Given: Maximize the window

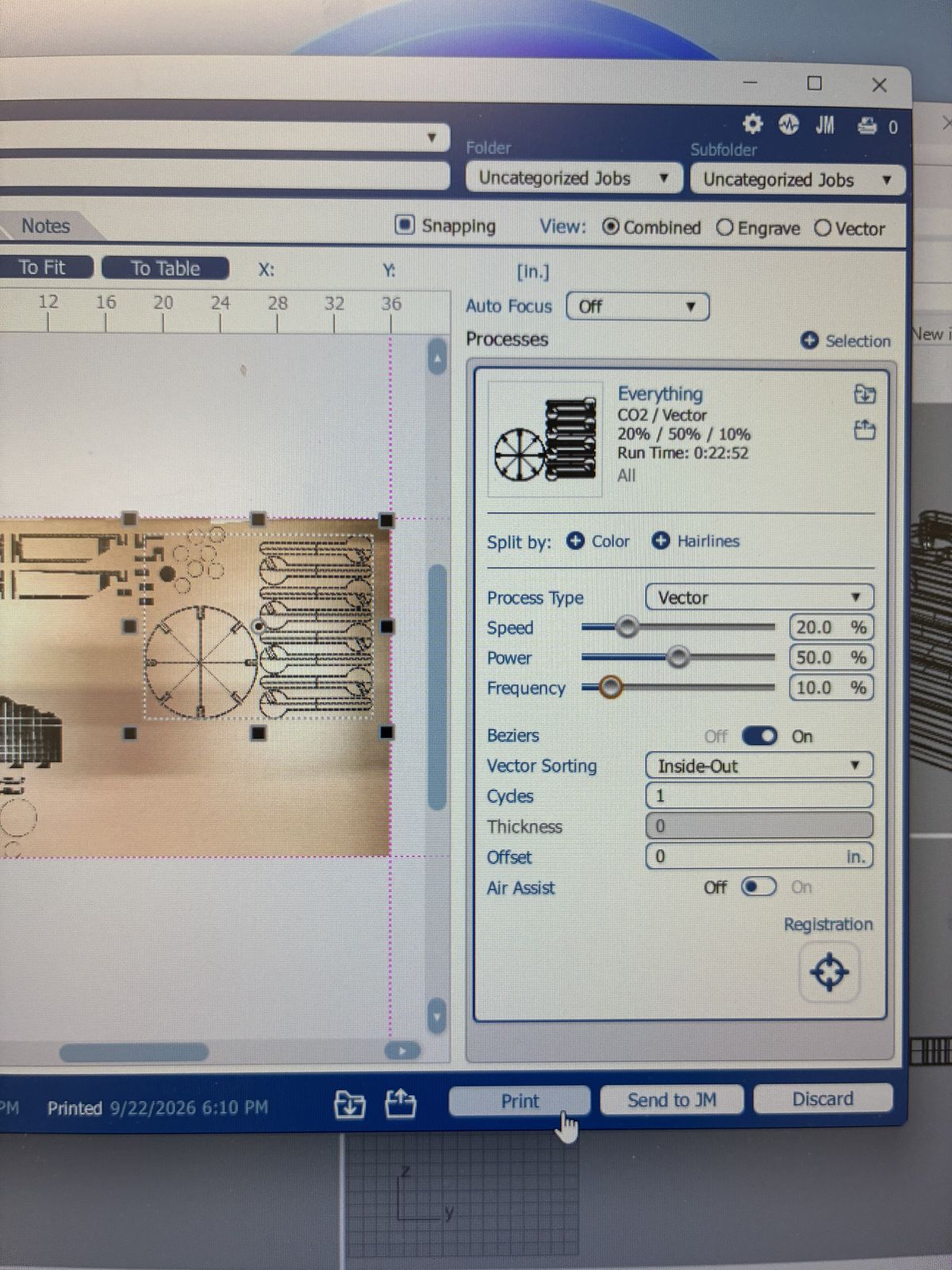Looking at the screenshot, I should point(814,83).
